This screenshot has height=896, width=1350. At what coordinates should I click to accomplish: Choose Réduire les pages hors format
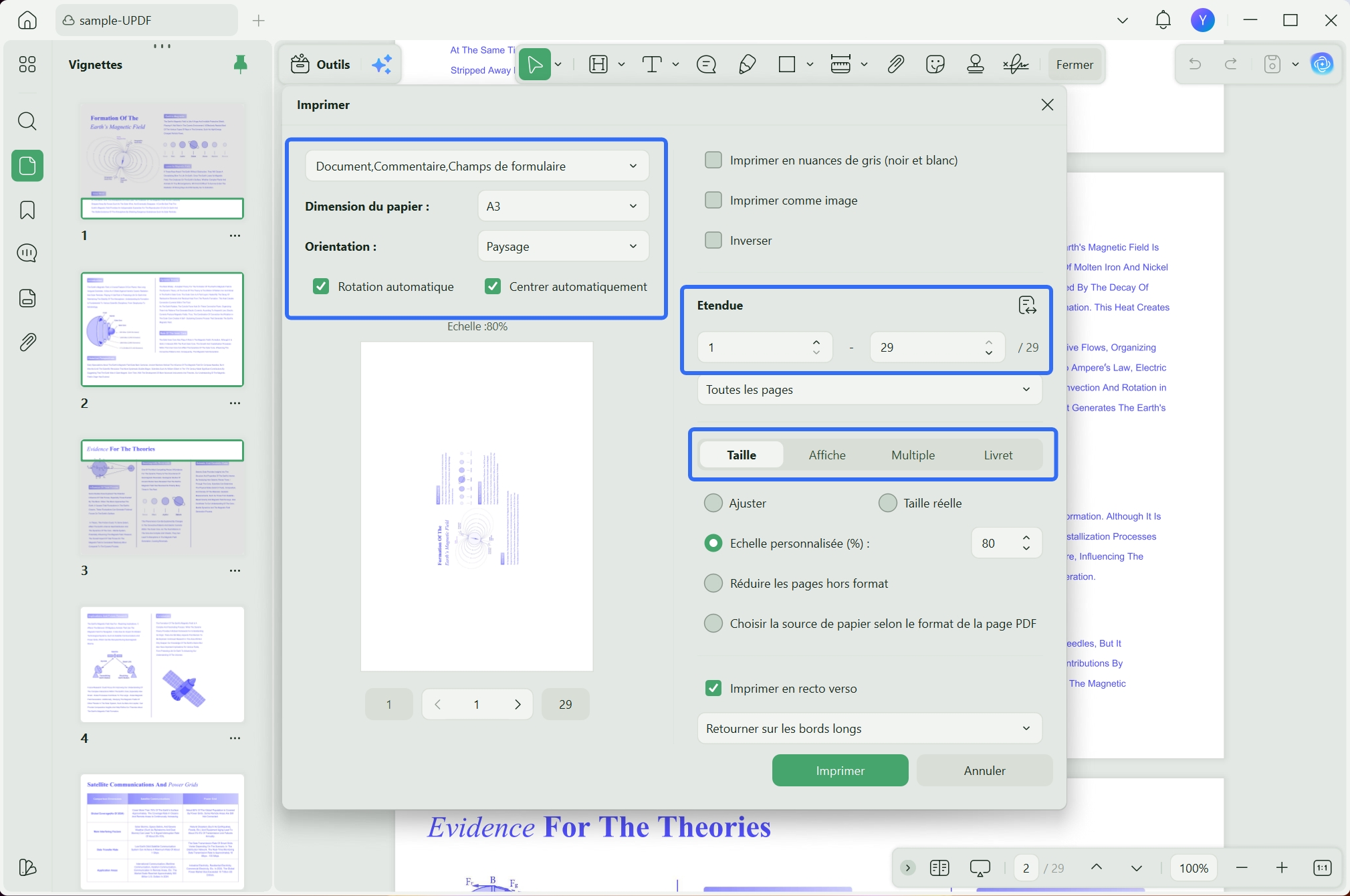pos(713,583)
